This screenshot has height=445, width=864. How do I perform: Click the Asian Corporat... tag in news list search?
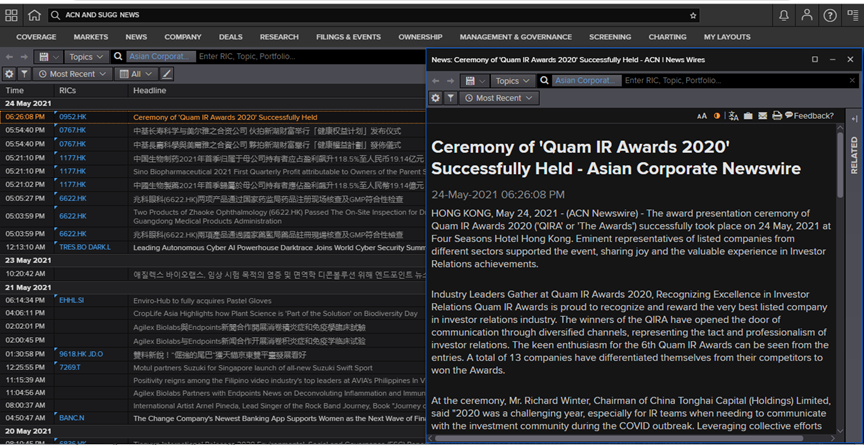tap(161, 56)
